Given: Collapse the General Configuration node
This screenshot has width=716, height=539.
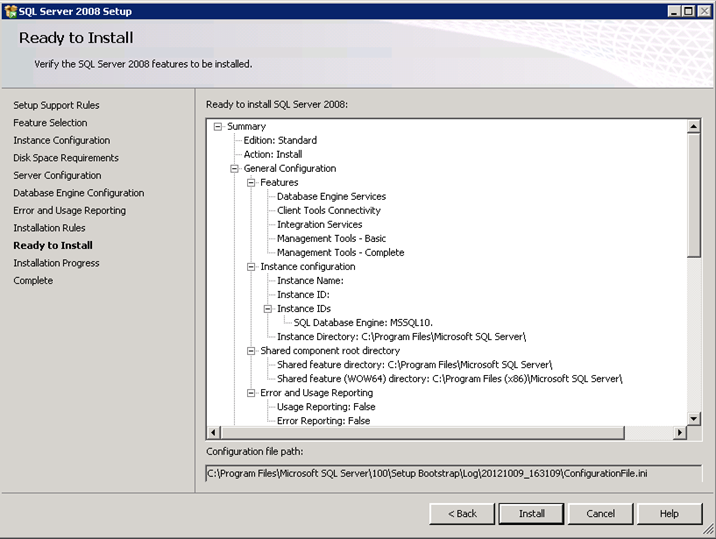Looking at the screenshot, I should [235, 169].
